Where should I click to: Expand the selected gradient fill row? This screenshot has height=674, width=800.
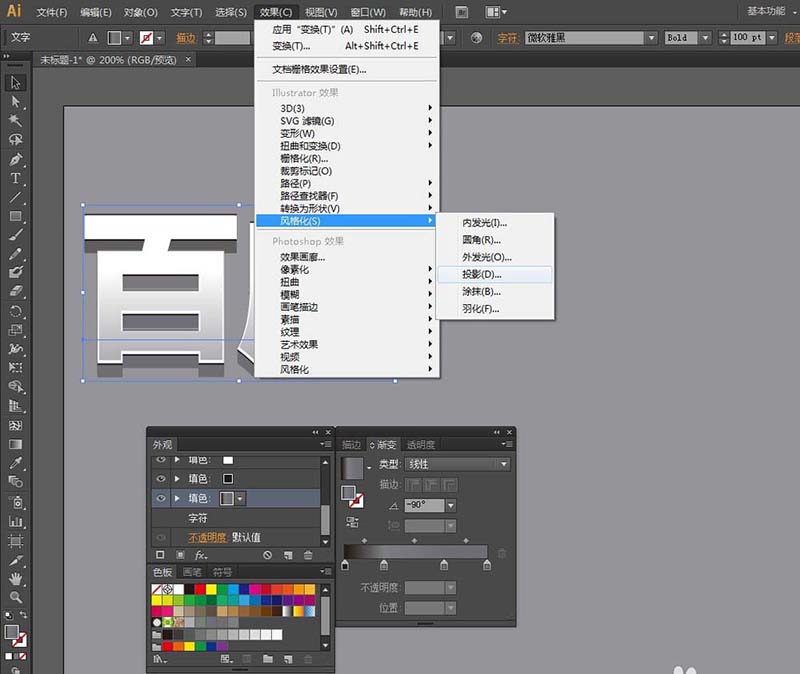click(x=177, y=498)
